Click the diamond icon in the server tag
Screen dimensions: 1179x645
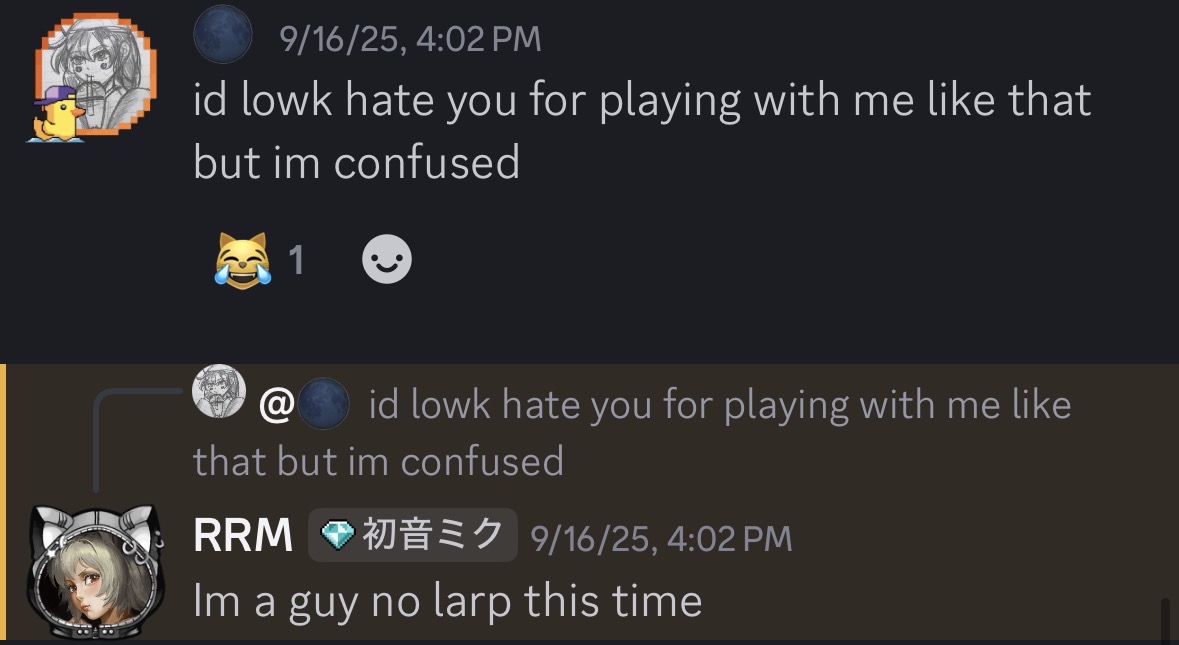coord(338,535)
